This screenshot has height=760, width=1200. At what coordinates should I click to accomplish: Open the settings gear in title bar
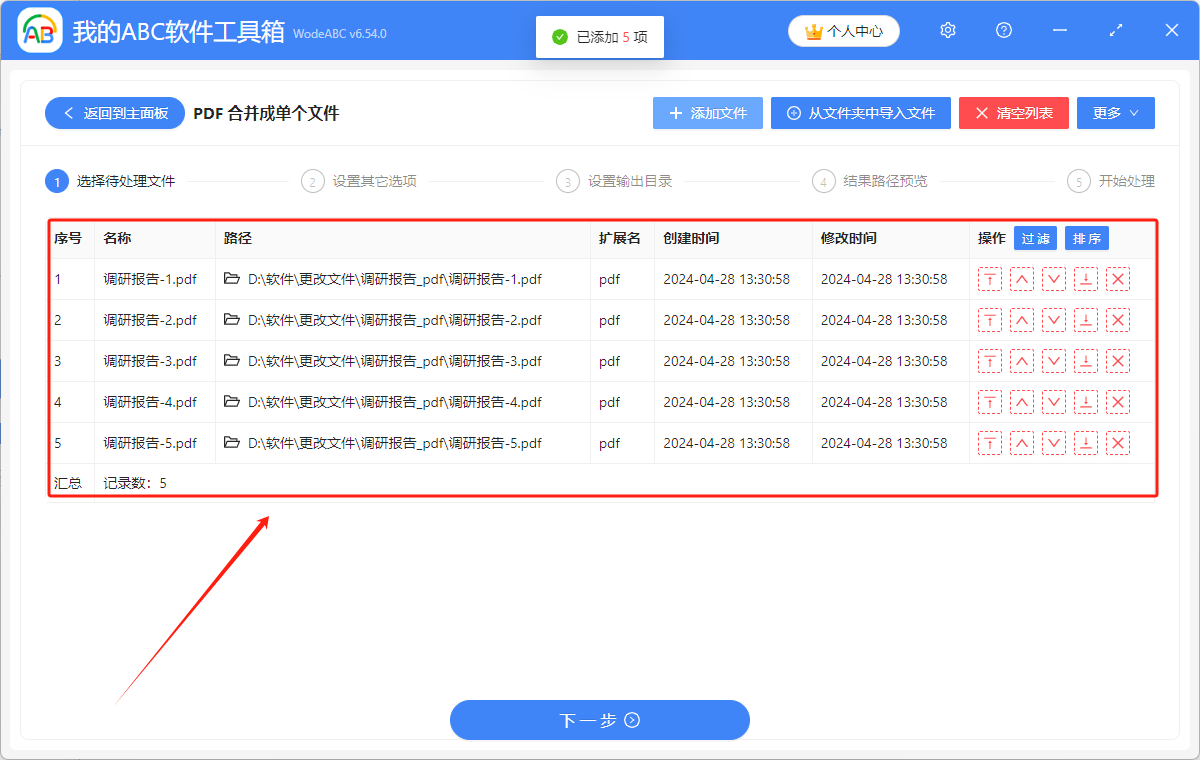948,31
